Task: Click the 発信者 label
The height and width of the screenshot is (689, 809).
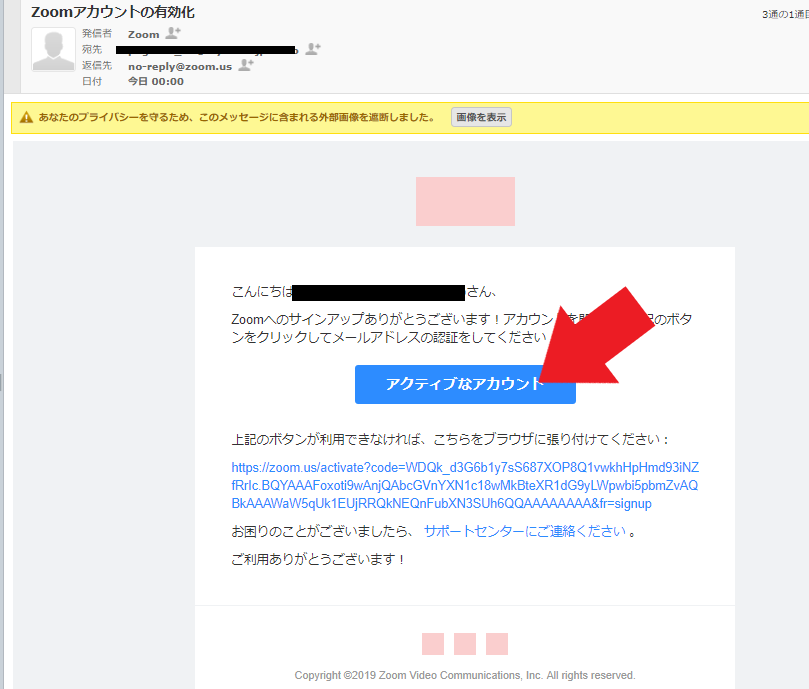Action: point(97,34)
